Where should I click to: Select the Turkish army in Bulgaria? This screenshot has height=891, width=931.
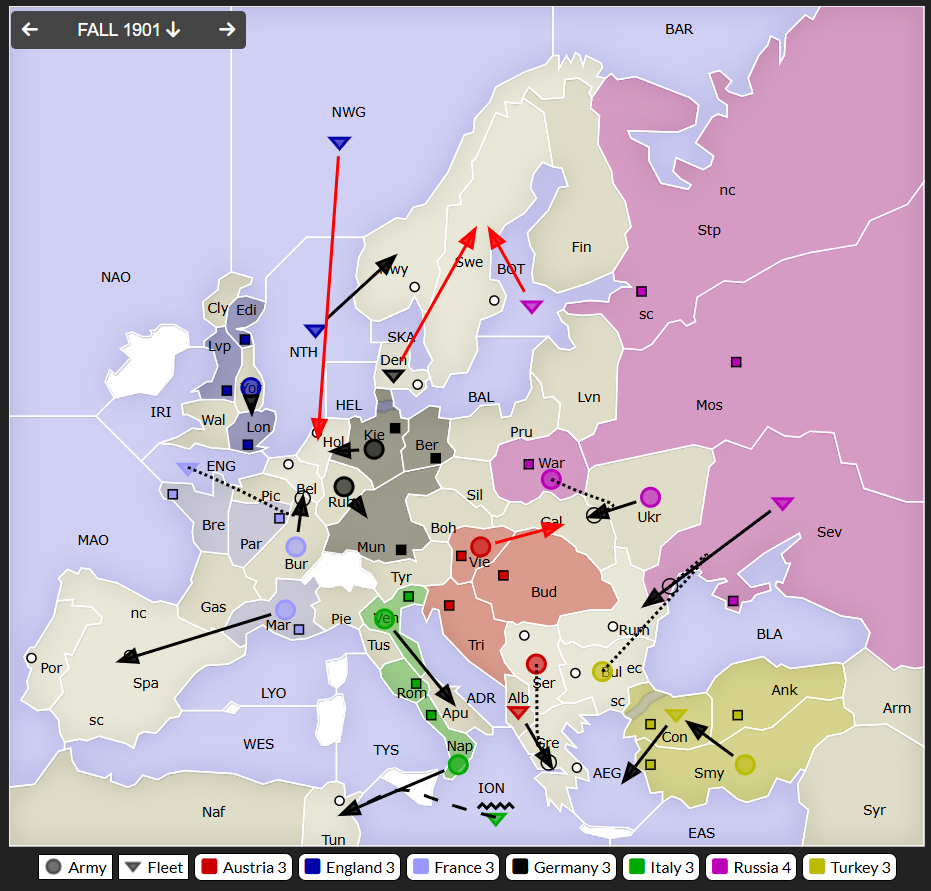pyautogui.click(x=602, y=671)
